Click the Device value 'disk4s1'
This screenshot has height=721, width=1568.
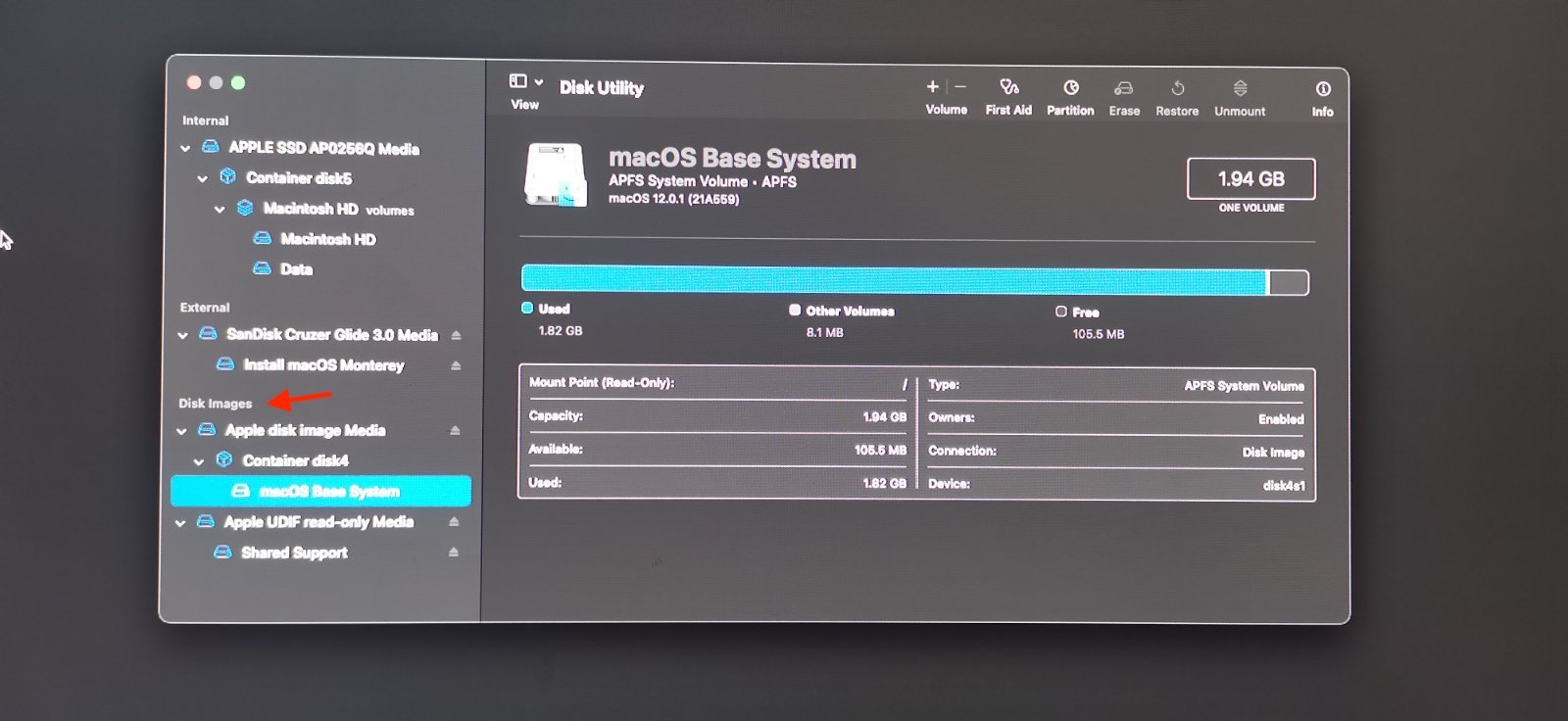[1284, 486]
